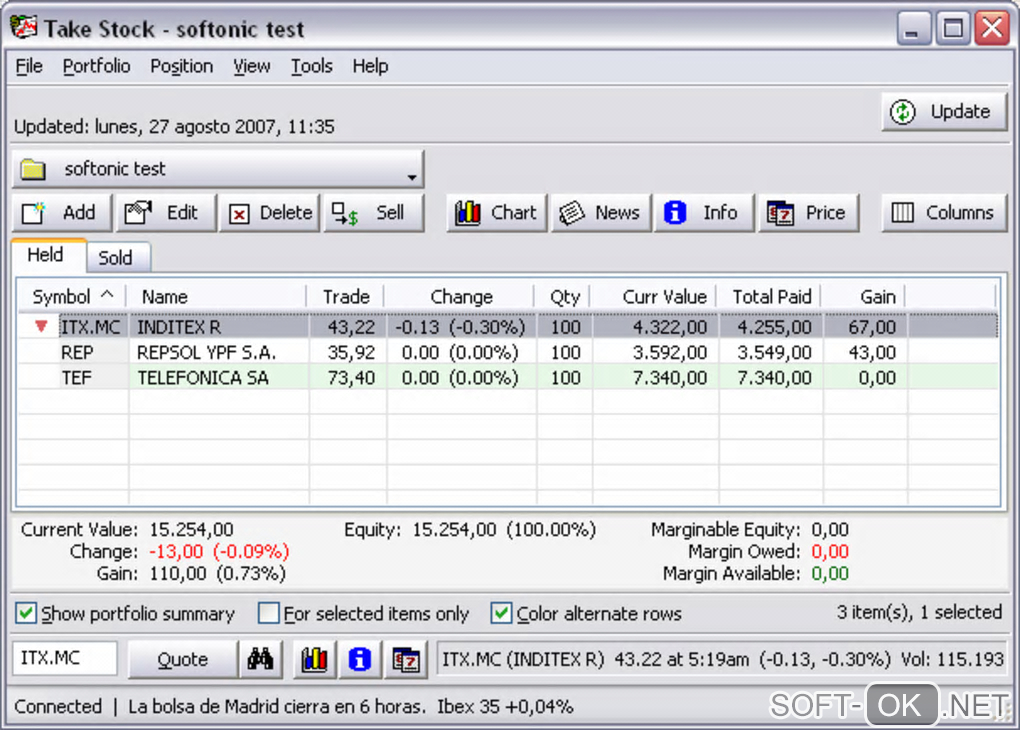Click the '3 item(s), 1 selected' text

919,612
